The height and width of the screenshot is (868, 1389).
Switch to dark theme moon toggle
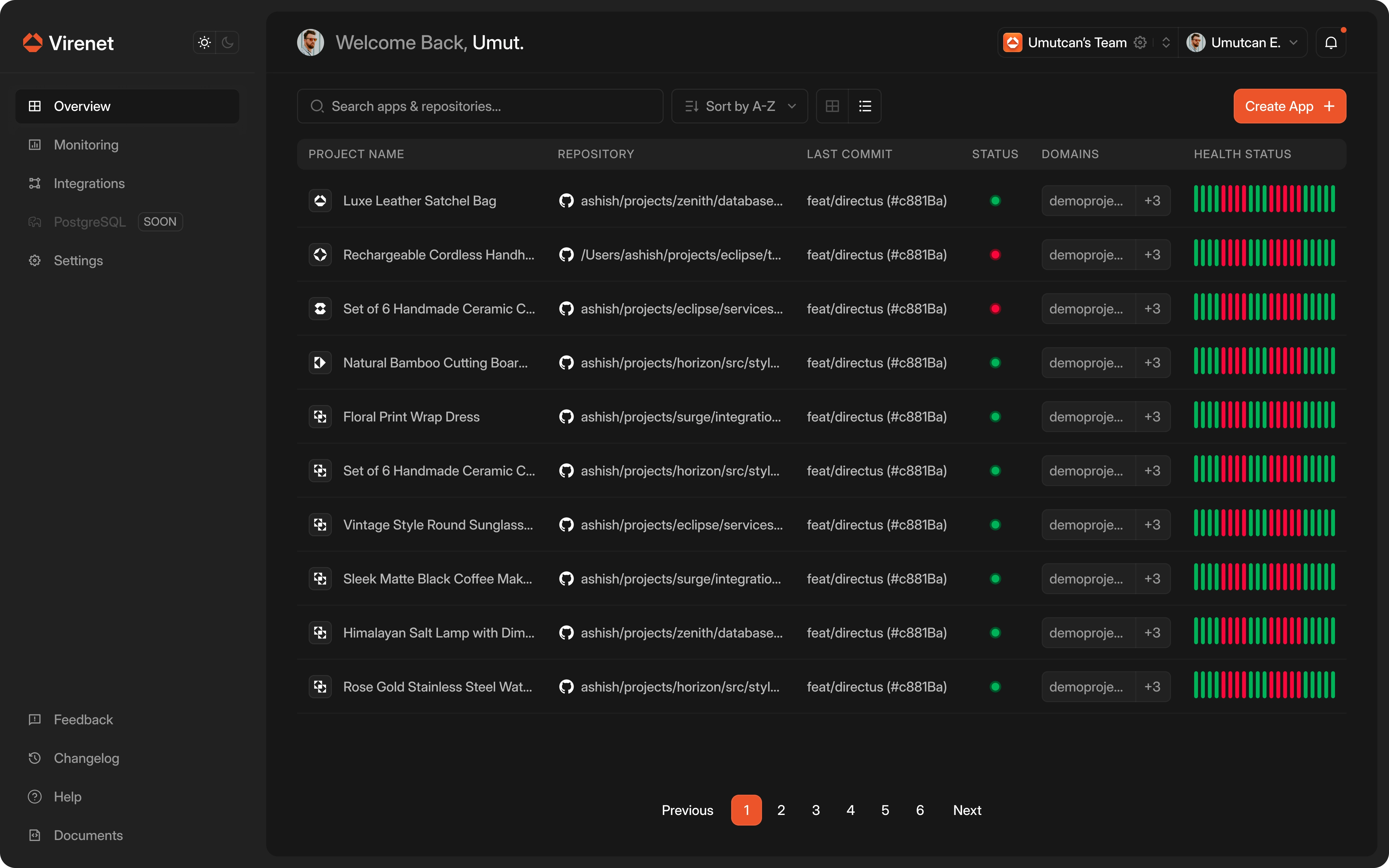228,42
